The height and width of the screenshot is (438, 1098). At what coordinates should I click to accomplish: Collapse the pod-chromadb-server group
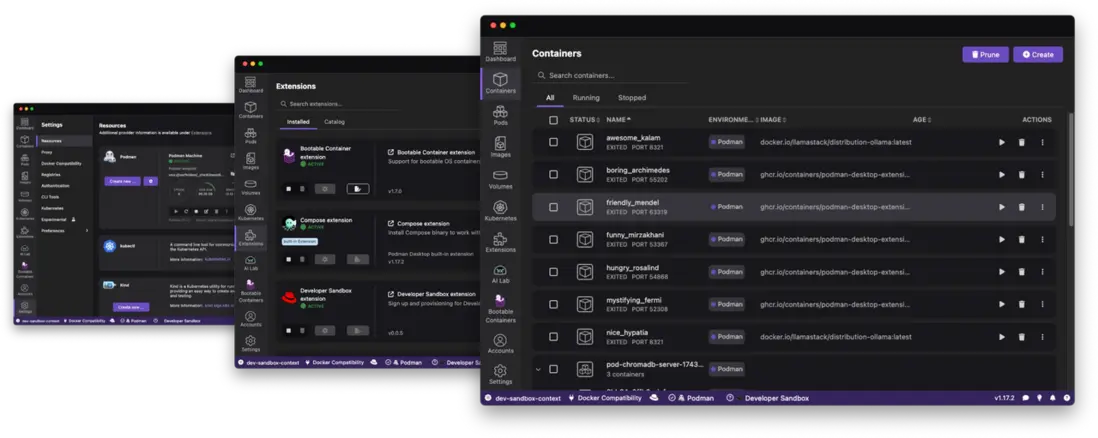coord(538,369)
